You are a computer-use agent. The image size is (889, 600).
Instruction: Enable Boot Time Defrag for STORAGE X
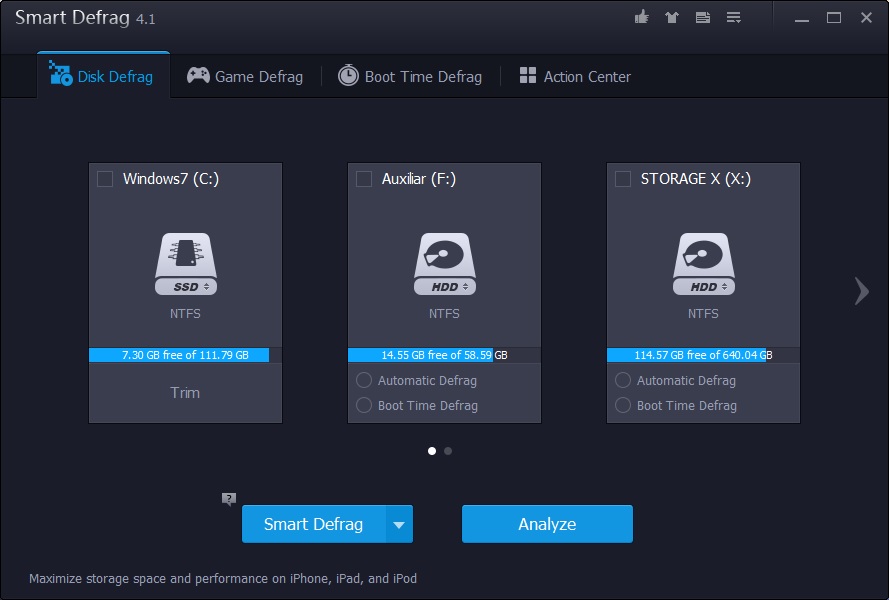tap(623, 405)
